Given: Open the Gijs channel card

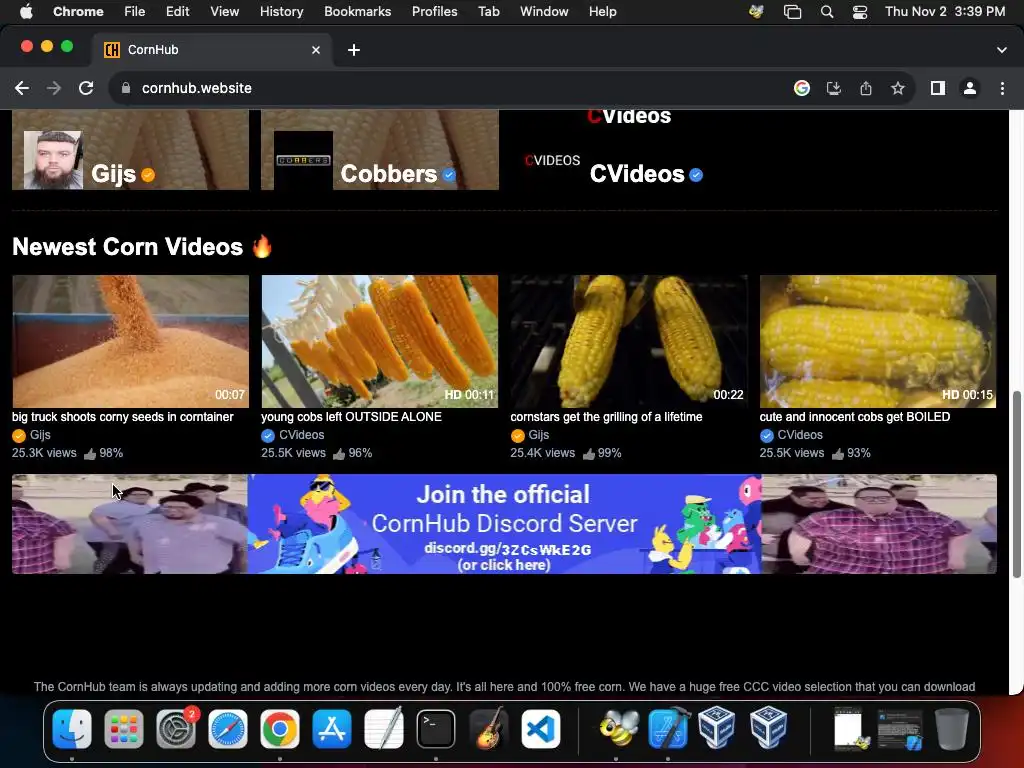Looking at the screenshot, I should pos(131,150).
